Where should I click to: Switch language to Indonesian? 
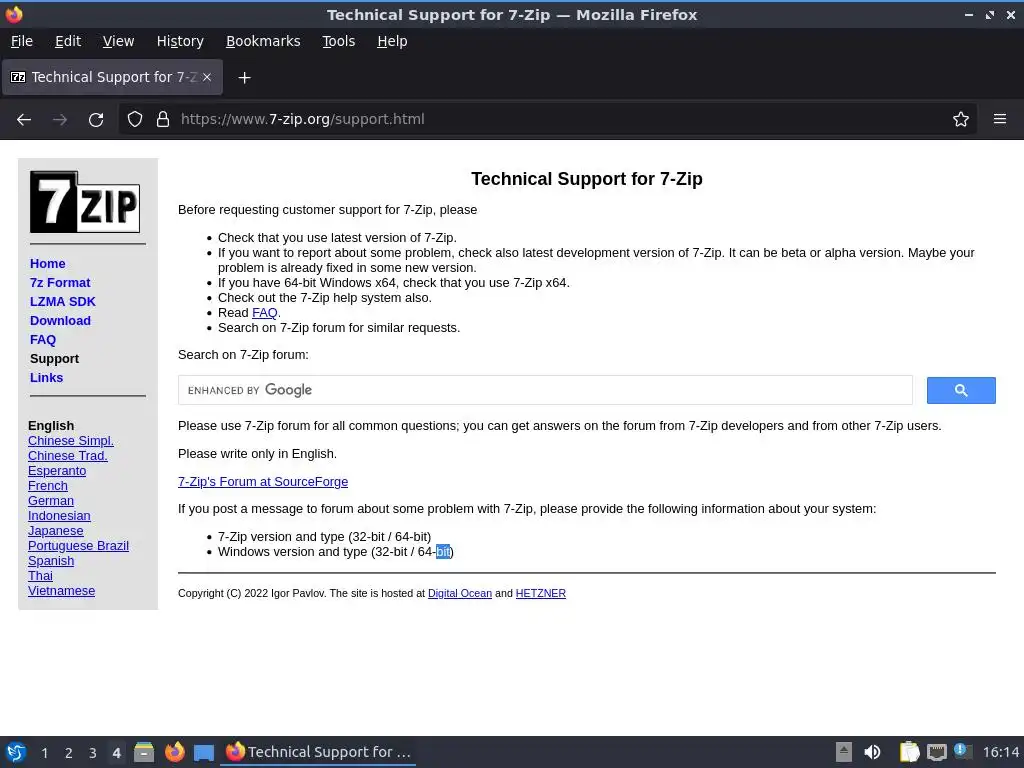(59, 516)
